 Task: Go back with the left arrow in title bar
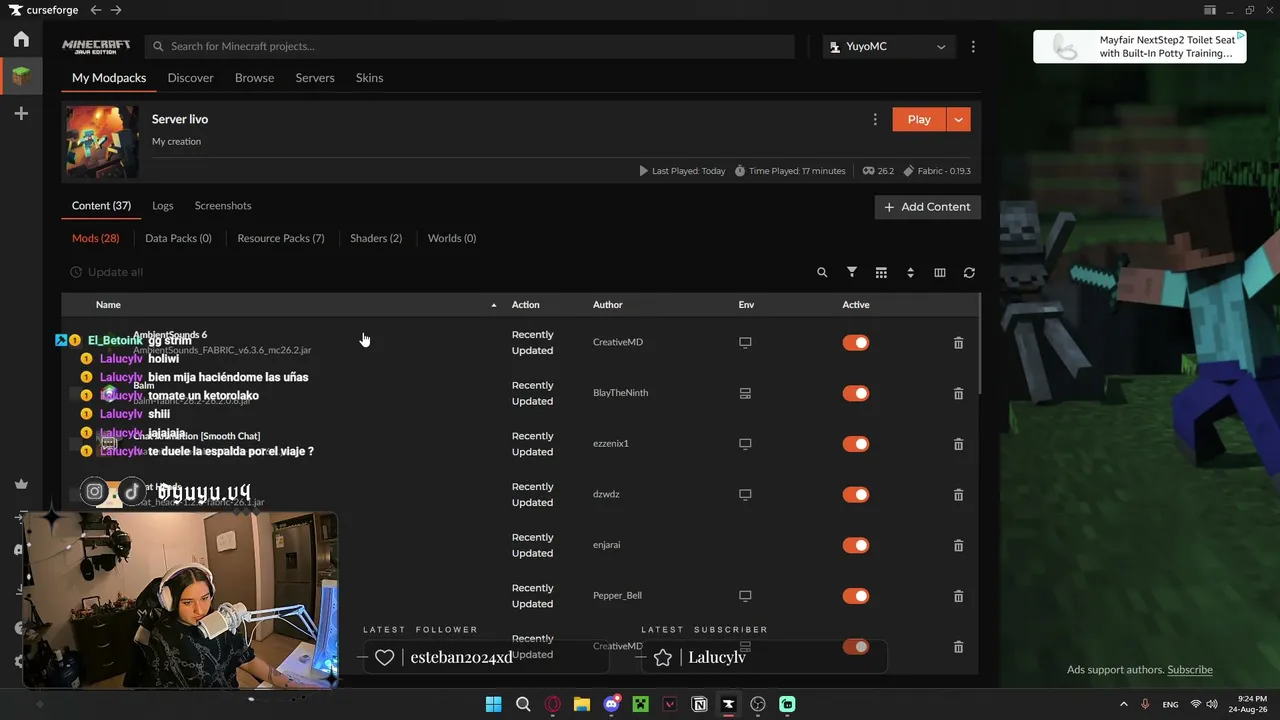pyautogui.click(x=95, y=10)
